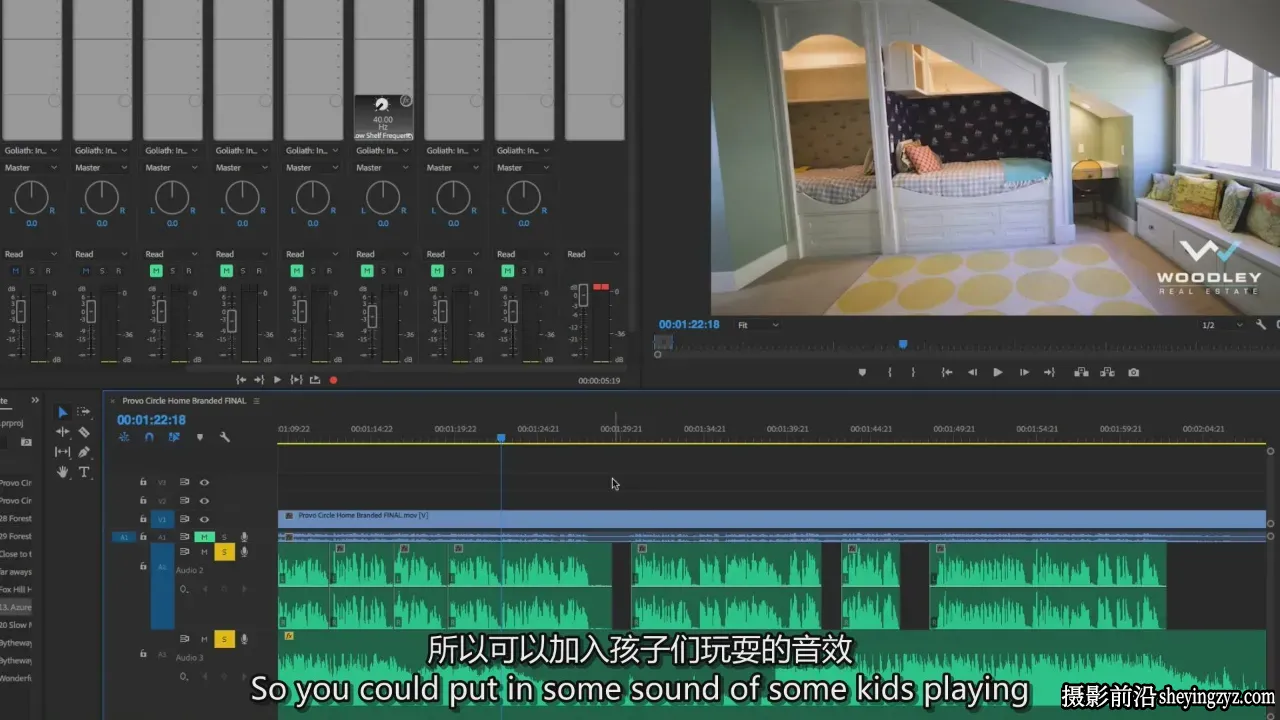Select the Type tool

(84, 472)
